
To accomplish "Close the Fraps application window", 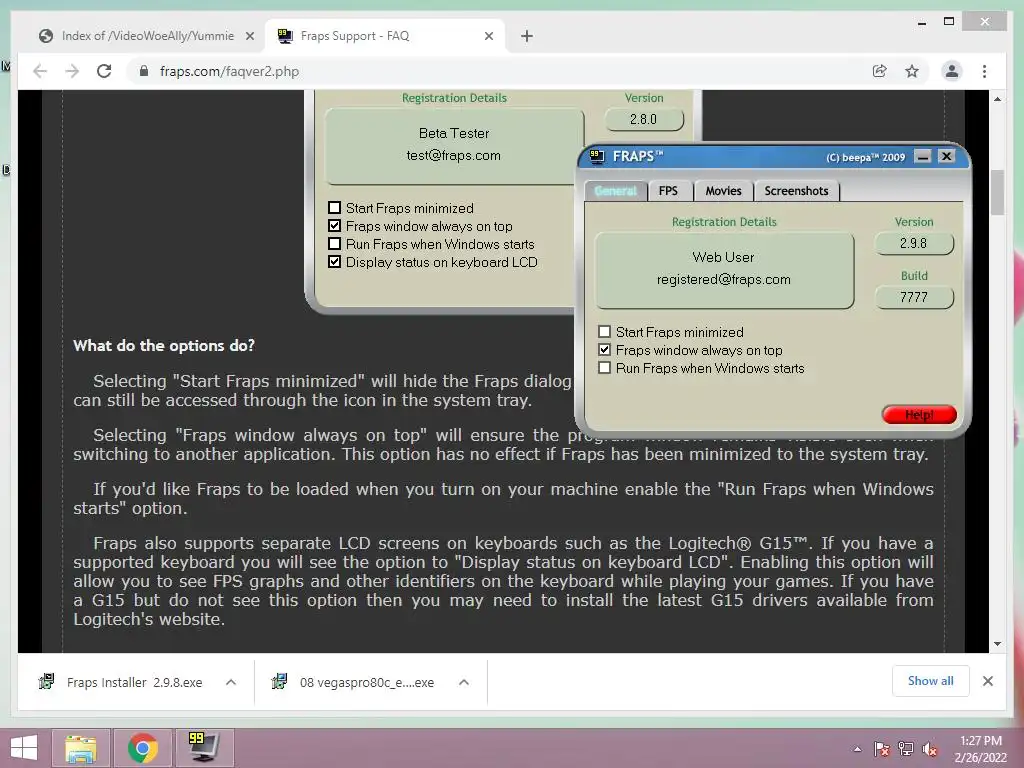I will (x=946, y=156).
